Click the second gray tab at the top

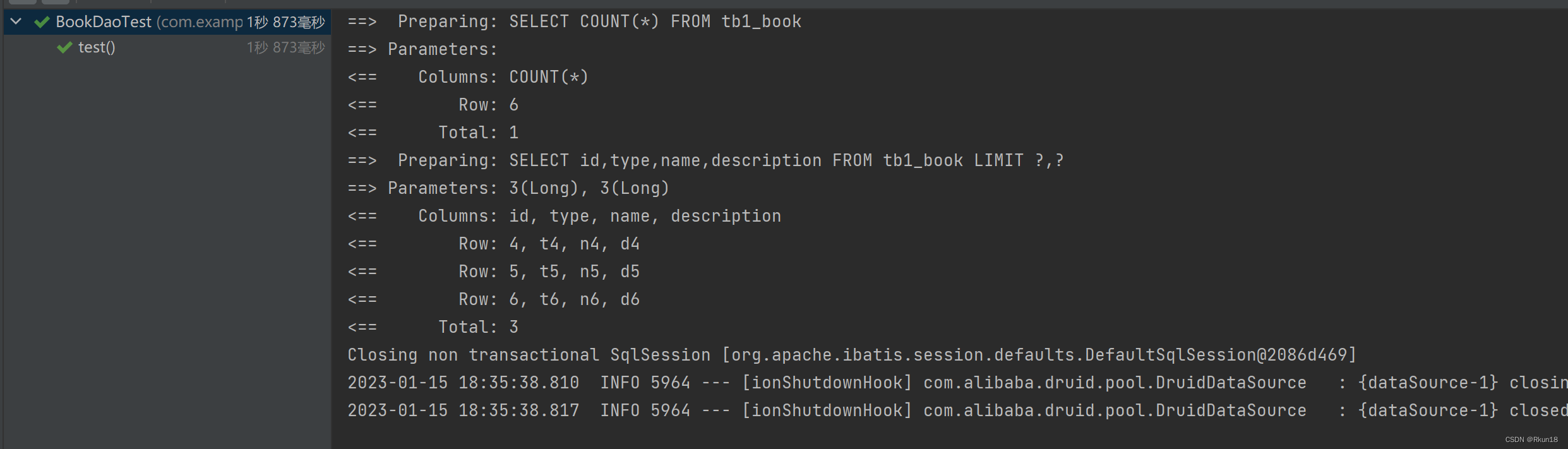[x=56, y=3]
